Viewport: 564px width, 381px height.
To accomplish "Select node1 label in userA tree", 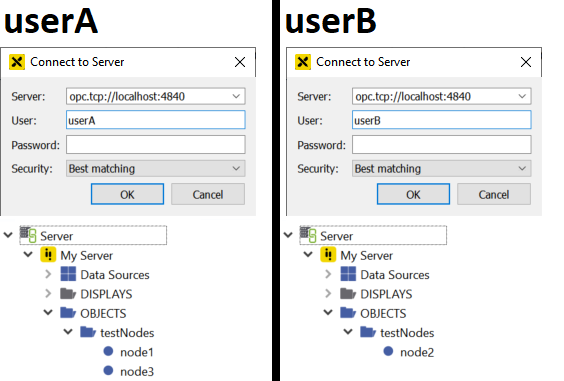I will point(137,352).
